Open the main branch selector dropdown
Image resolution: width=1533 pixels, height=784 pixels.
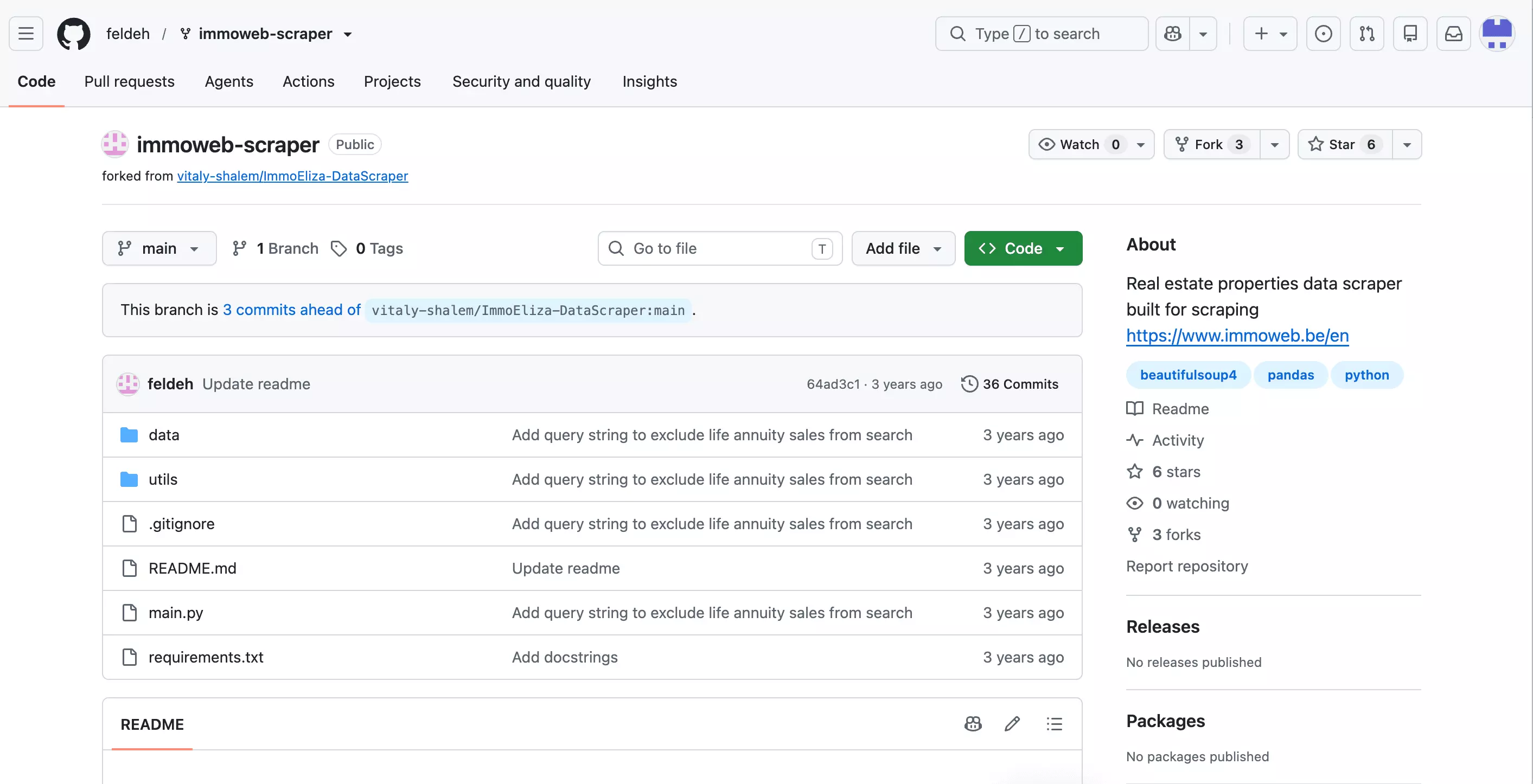coord(159,248)
